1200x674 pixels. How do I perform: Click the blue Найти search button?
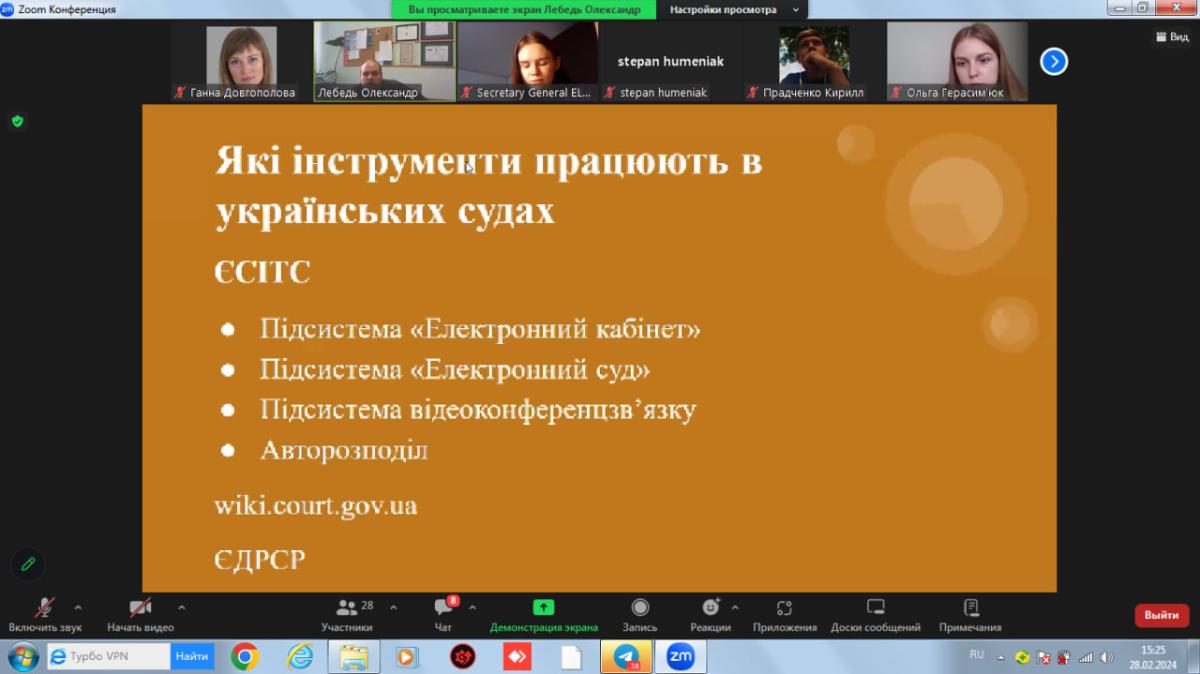[192, 656]
